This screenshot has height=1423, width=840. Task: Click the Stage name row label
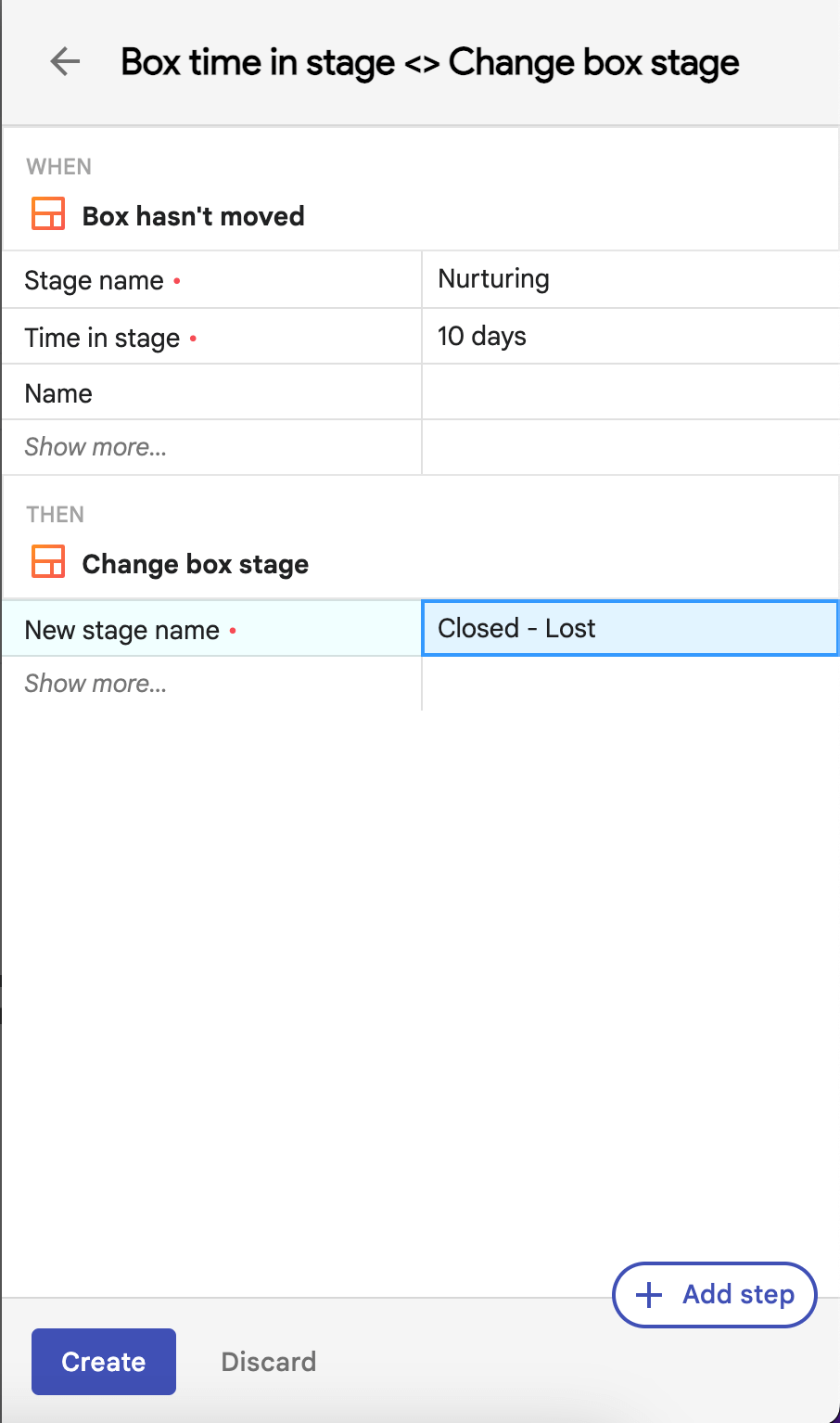pos(94,280)
